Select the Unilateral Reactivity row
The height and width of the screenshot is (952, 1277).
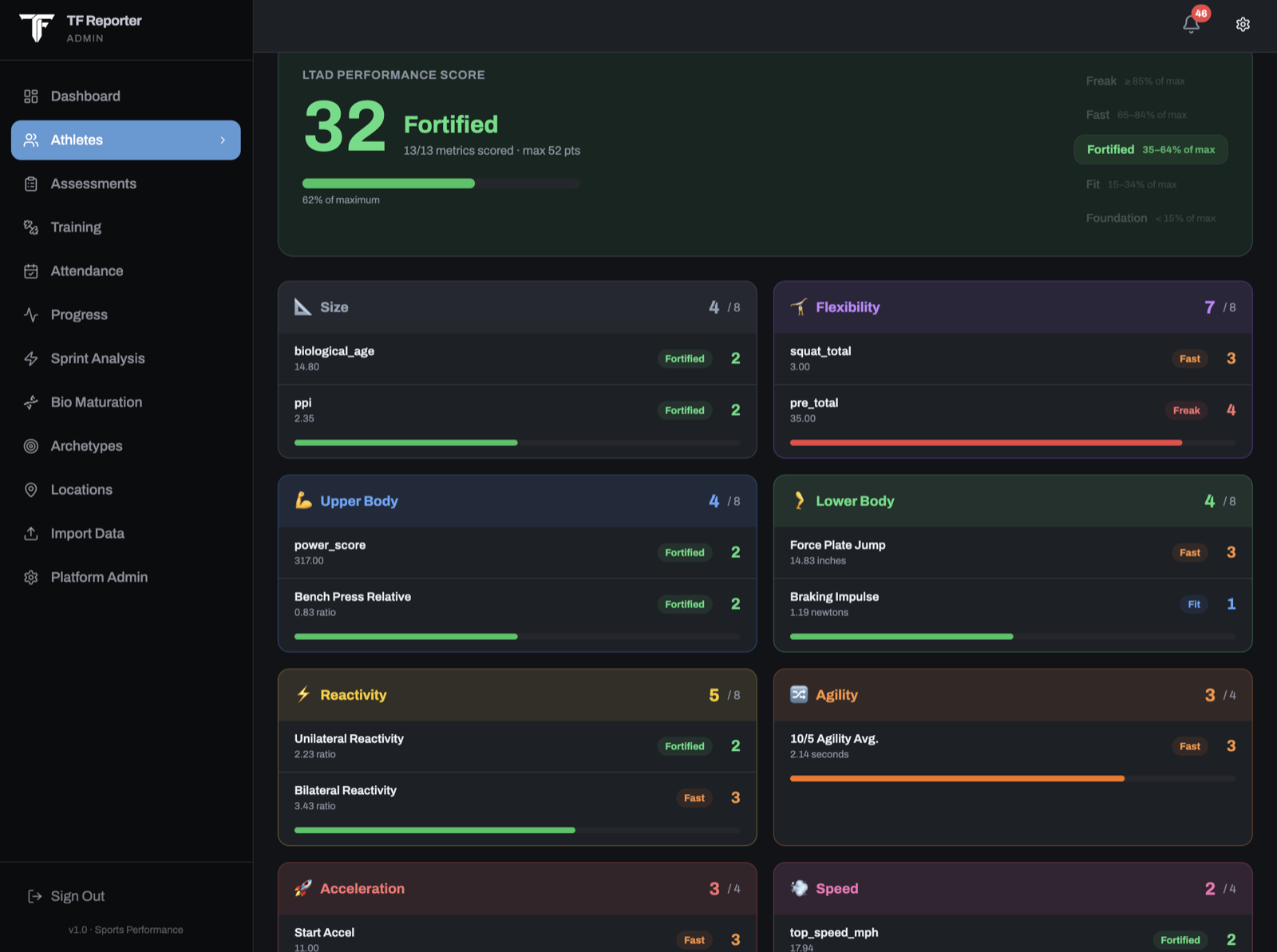click(517, 746)
